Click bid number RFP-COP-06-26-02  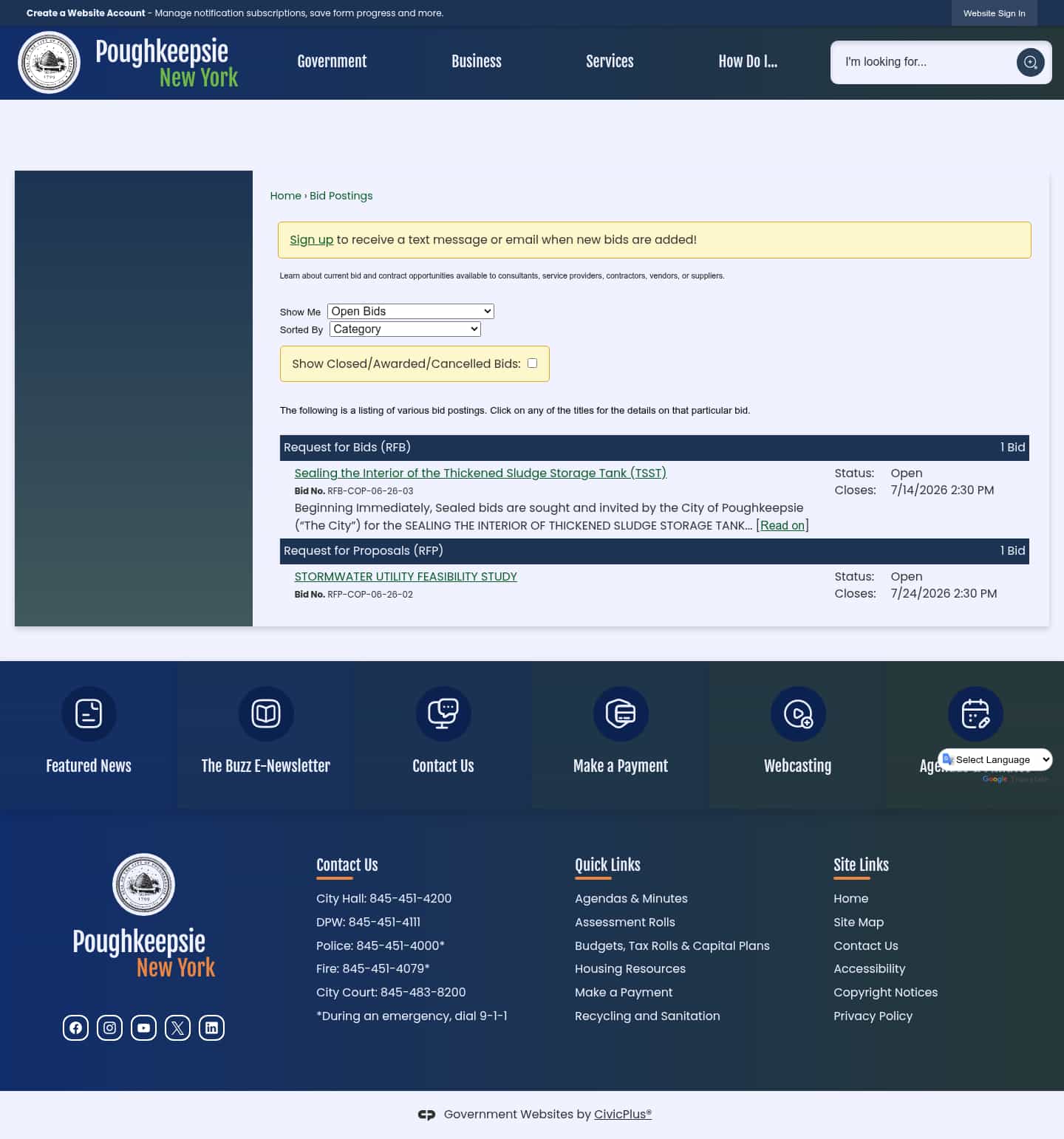[x=370, y=594]
